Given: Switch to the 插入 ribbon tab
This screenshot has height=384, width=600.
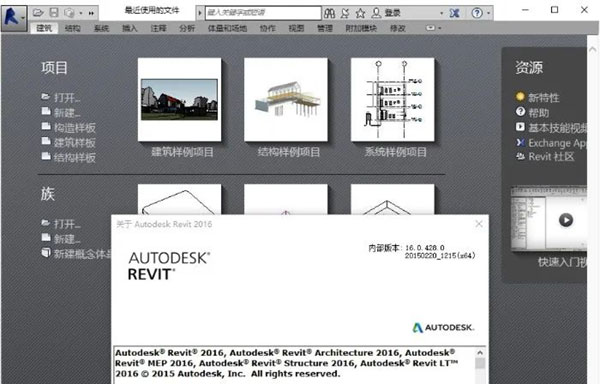Looking at the screenshot, I should (130, 28).
